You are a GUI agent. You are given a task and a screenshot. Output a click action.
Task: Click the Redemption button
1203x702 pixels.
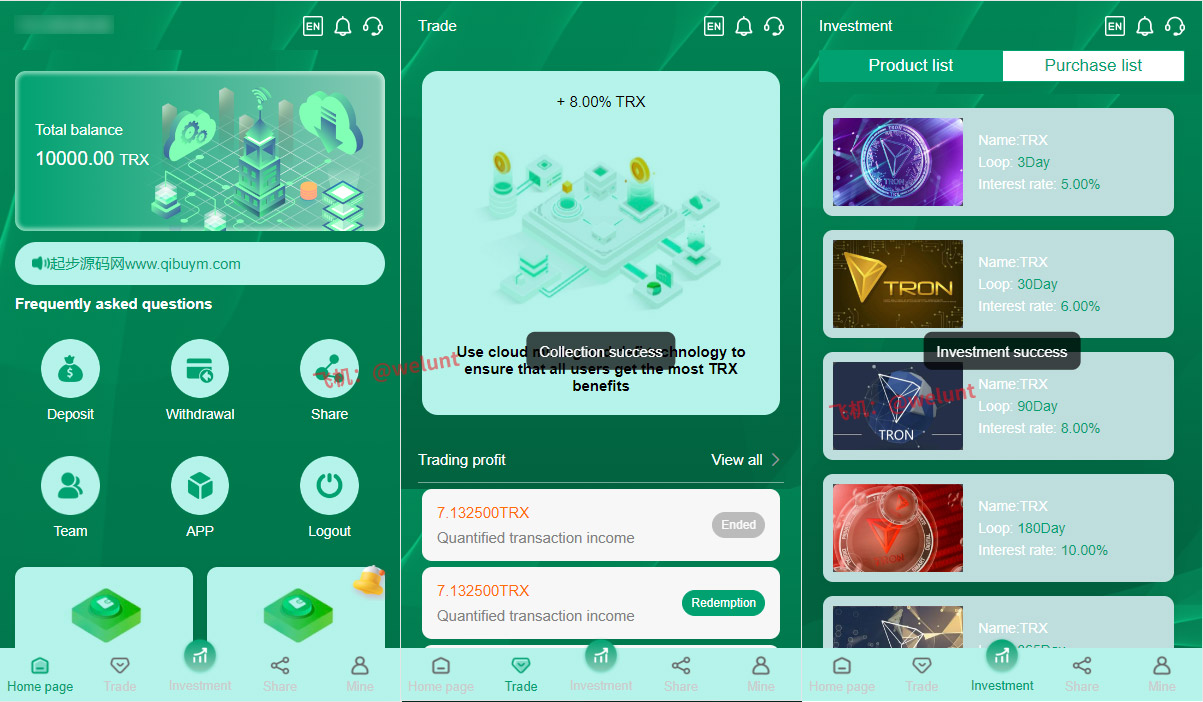(x=723, y=603)
